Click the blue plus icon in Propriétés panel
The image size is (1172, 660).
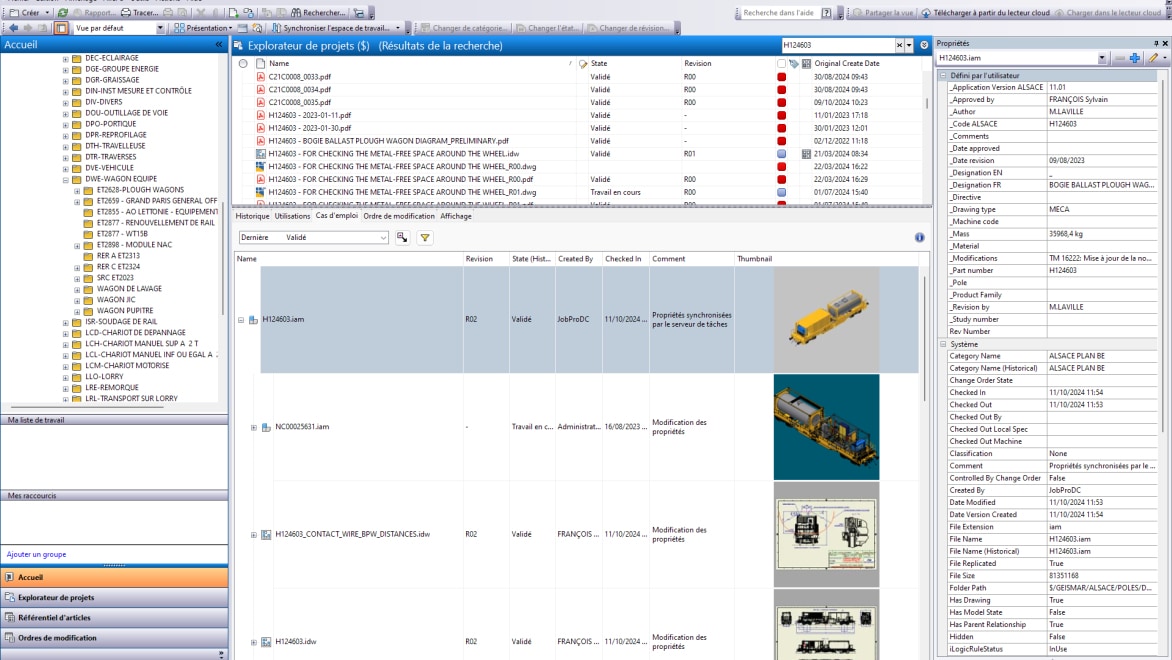pyautogui.click(x=1135, y=59)
